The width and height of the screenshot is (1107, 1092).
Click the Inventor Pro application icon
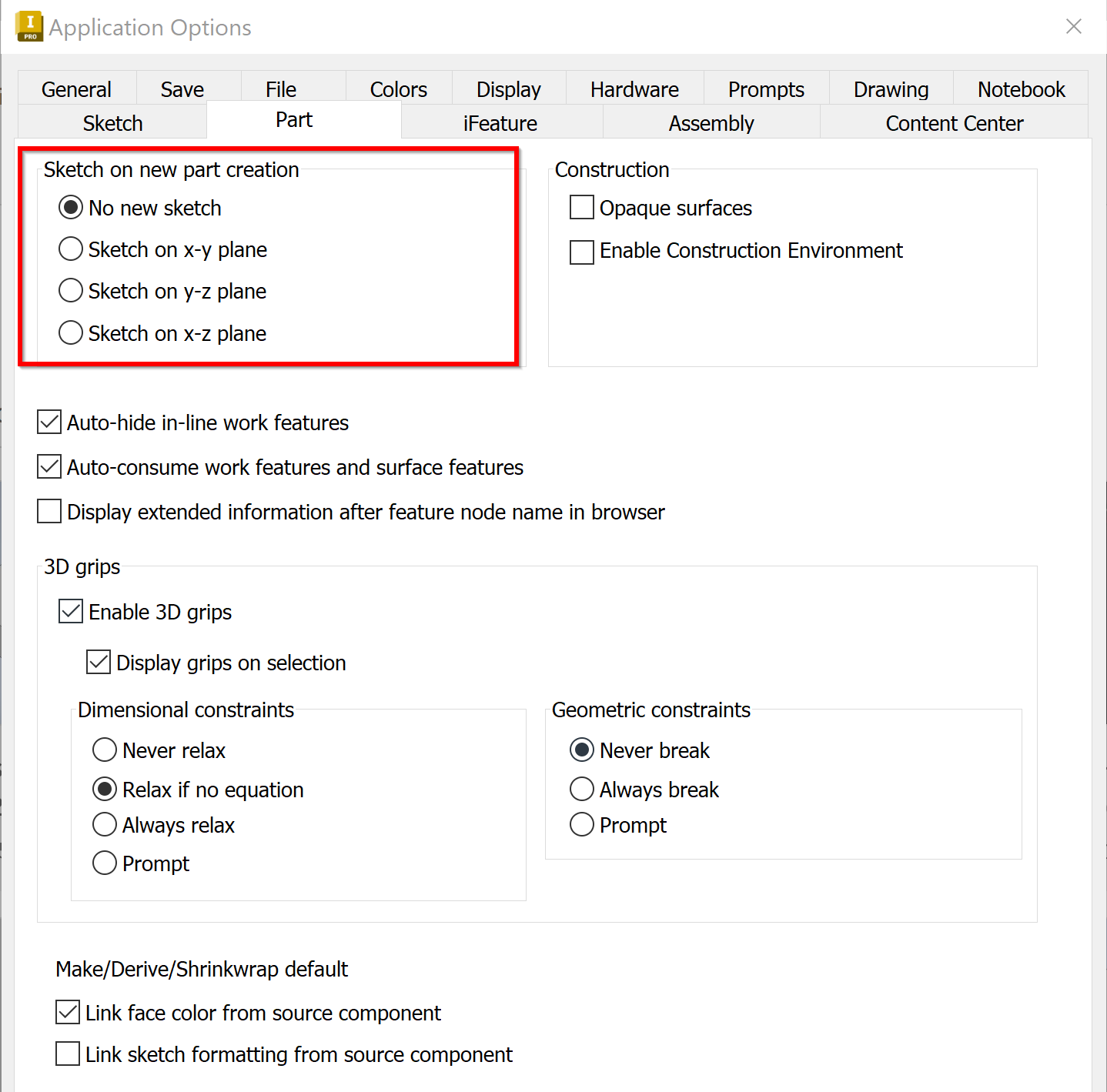tap(28, 25)
